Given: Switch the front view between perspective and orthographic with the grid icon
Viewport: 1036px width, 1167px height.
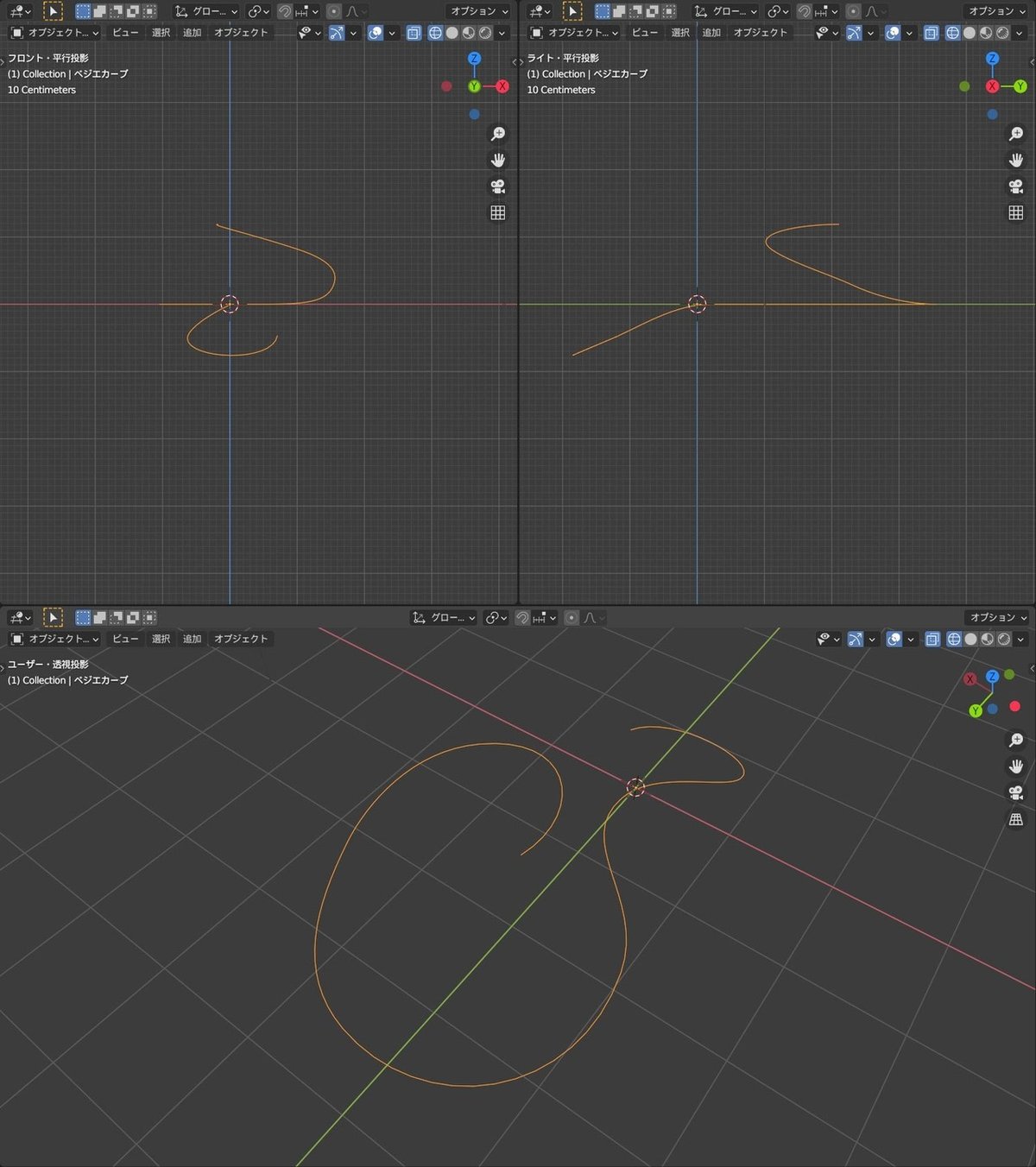Looking at the screenshot, I should tap(498, 212).
